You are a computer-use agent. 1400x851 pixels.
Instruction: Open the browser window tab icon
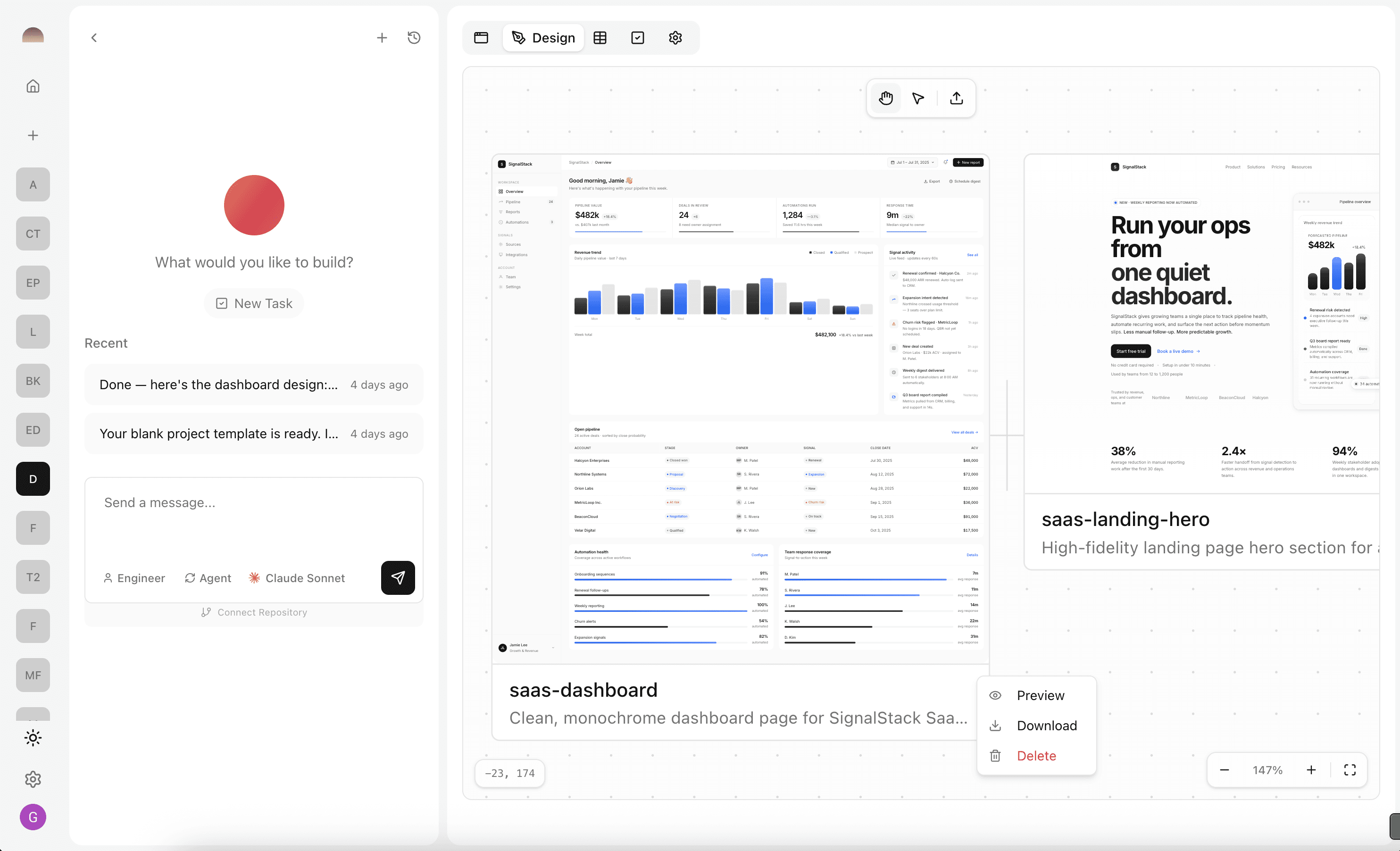481,37
